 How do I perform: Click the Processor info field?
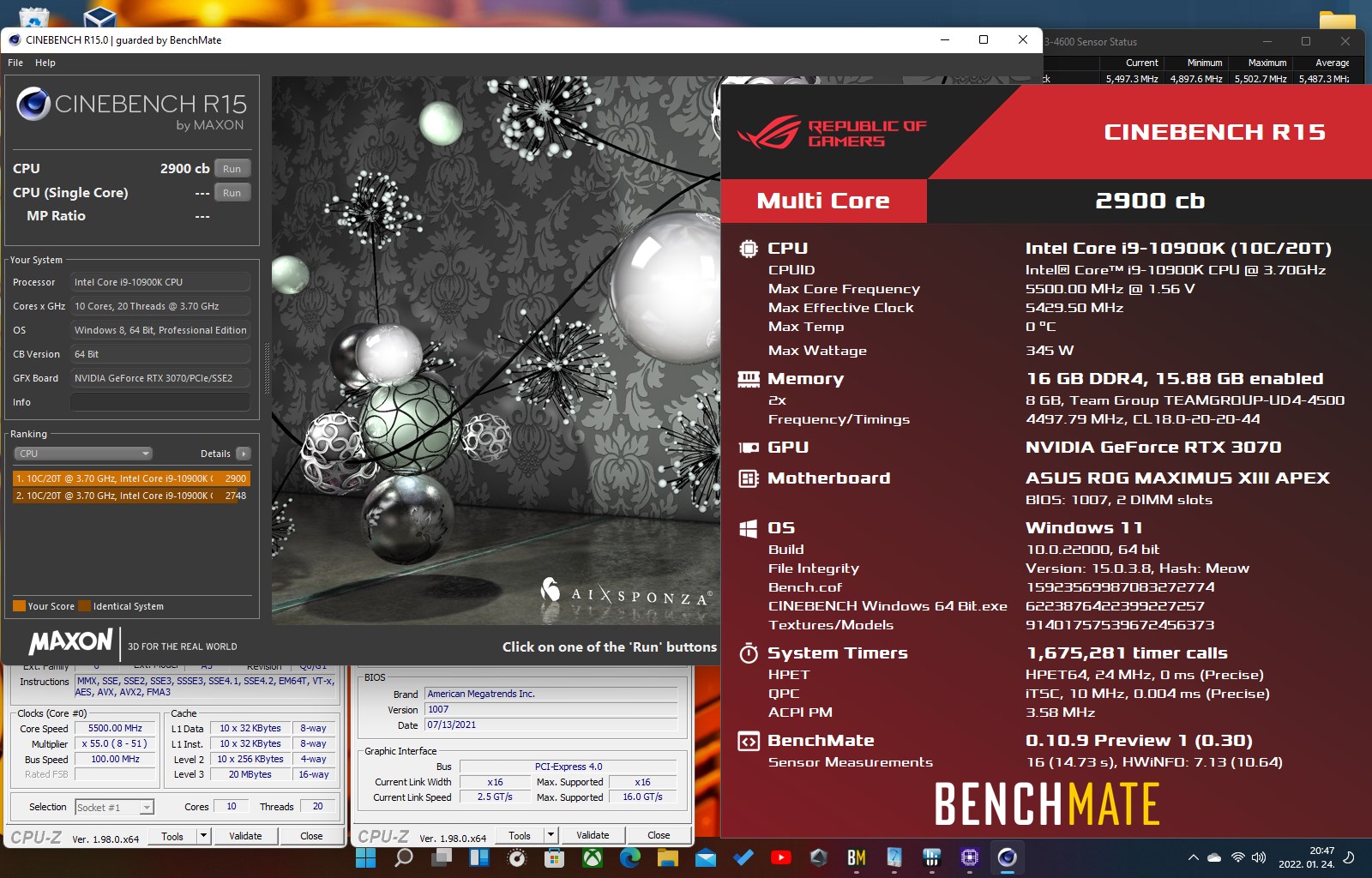click(x=160, y=282)
